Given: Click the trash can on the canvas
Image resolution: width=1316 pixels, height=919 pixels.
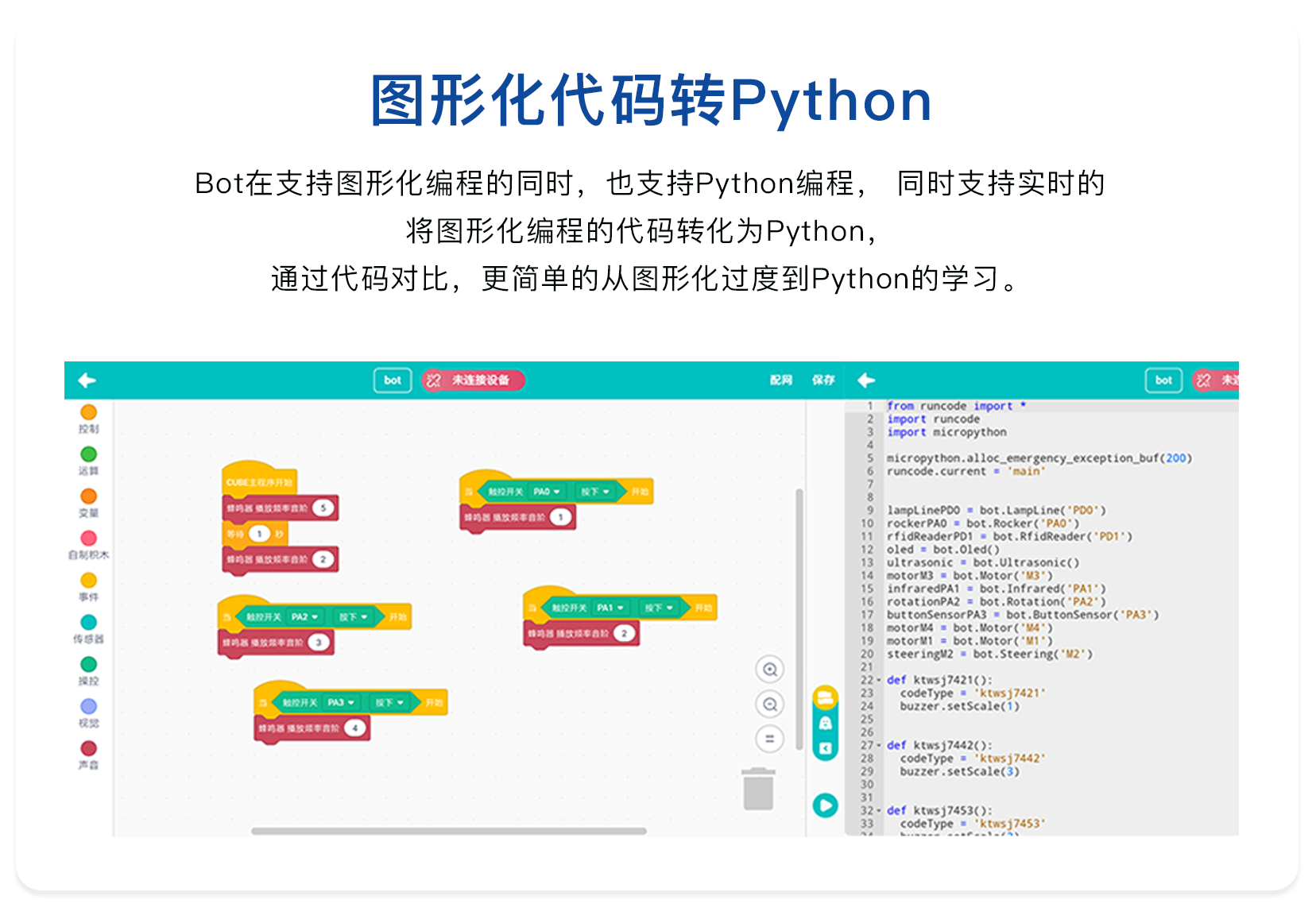Looking at the screenshot, I should tap(758, 789).
